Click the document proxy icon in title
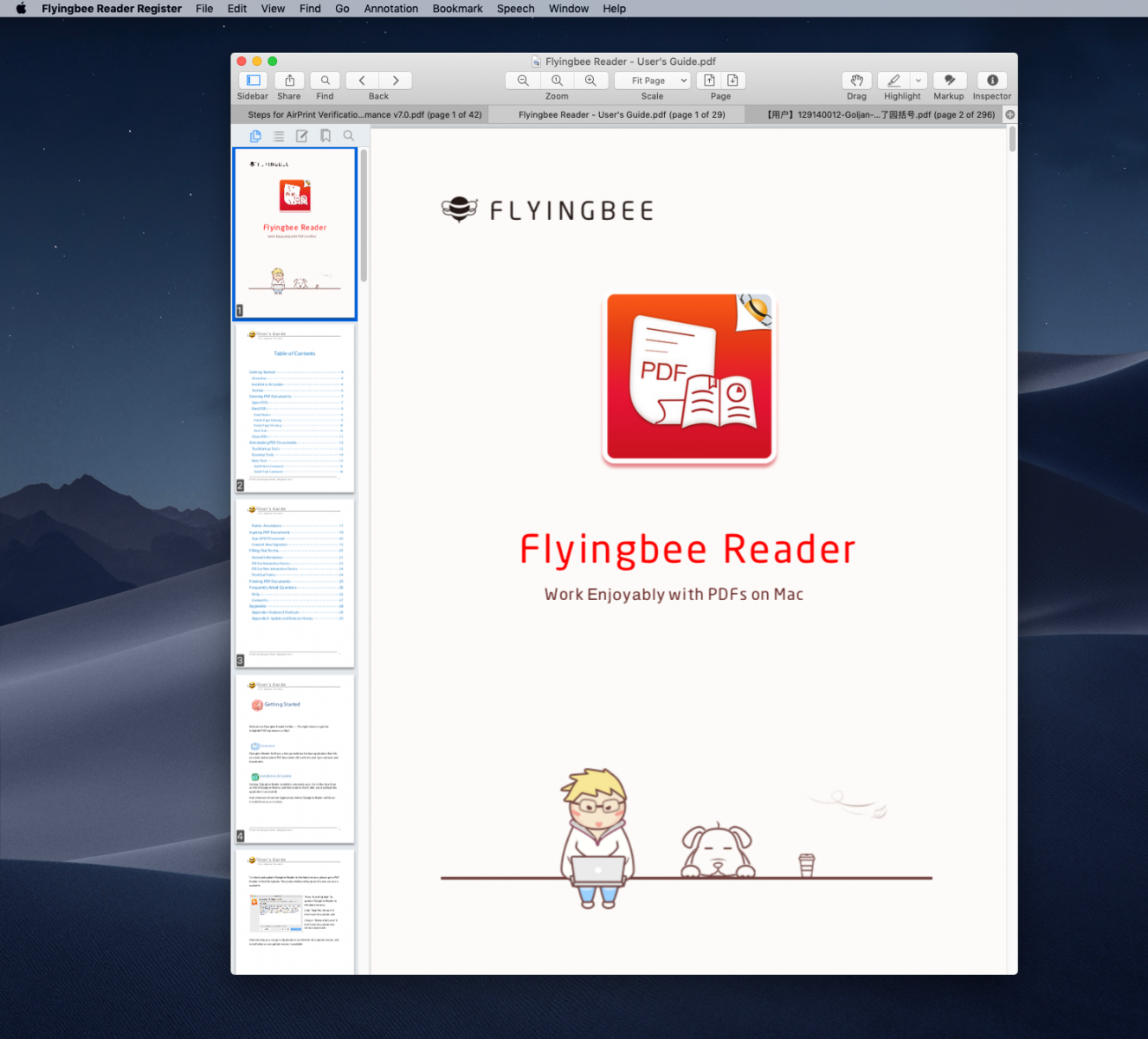1148x1039 pixels. 537,61
